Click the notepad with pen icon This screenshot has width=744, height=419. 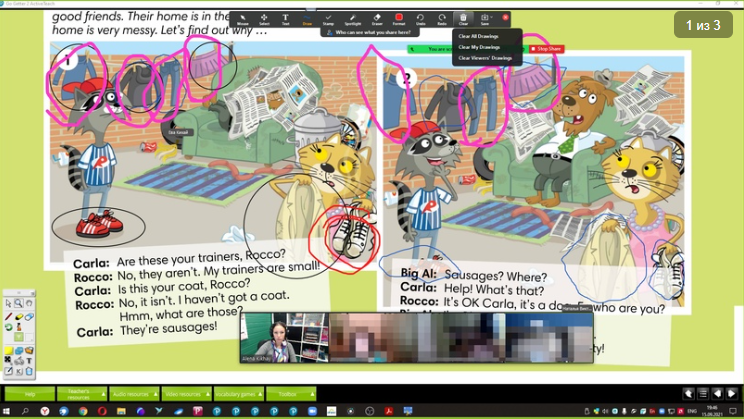coord(9,371)
